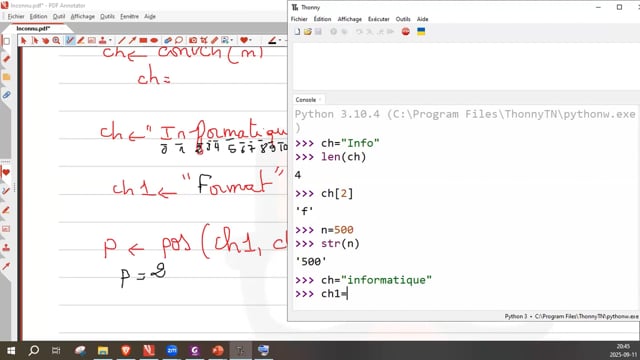The height and width of the screenshot is (360, 640).
Task: Click the Thonny shell input line ch1=
Action: (x=321, y=293)
